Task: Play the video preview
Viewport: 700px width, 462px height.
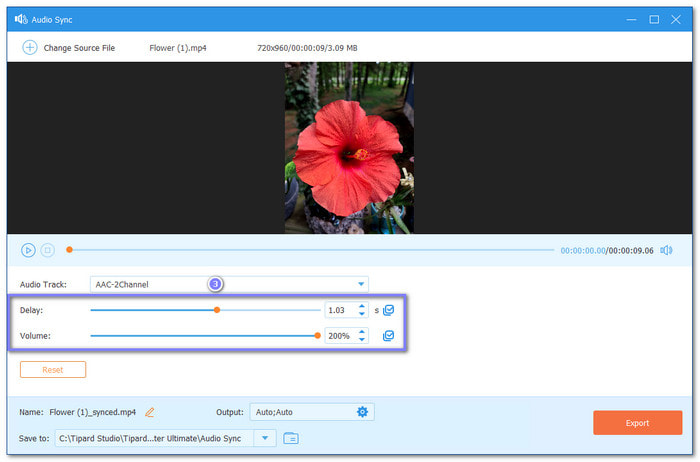Action: [28, 250]
